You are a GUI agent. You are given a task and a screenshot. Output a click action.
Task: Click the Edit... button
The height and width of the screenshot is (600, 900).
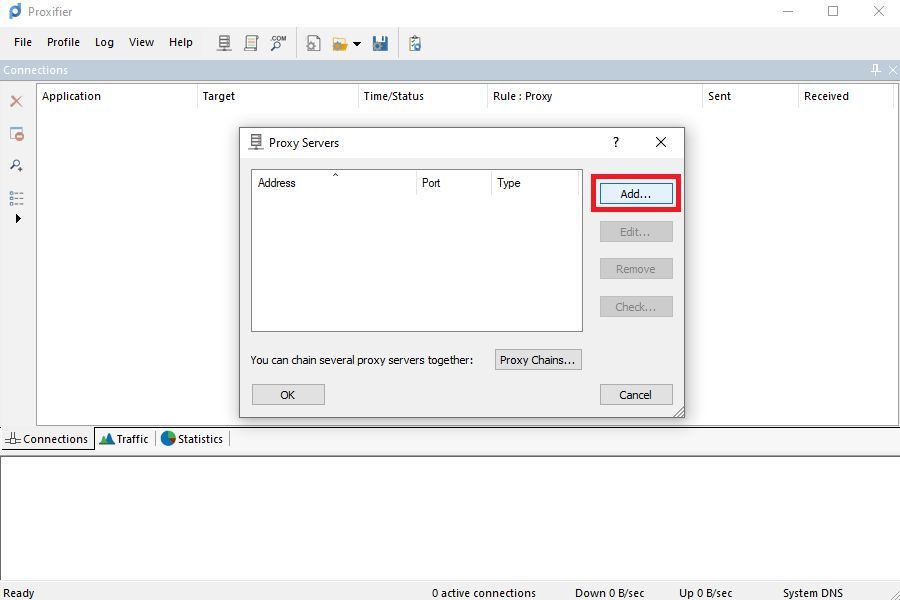pos(636,232)
